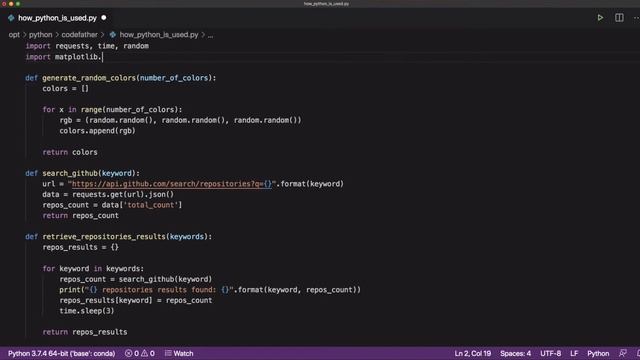This screenshot has height=360, width=640.
Task: Open the 'python' breadcrumb folder
Action: pos(40,35)
